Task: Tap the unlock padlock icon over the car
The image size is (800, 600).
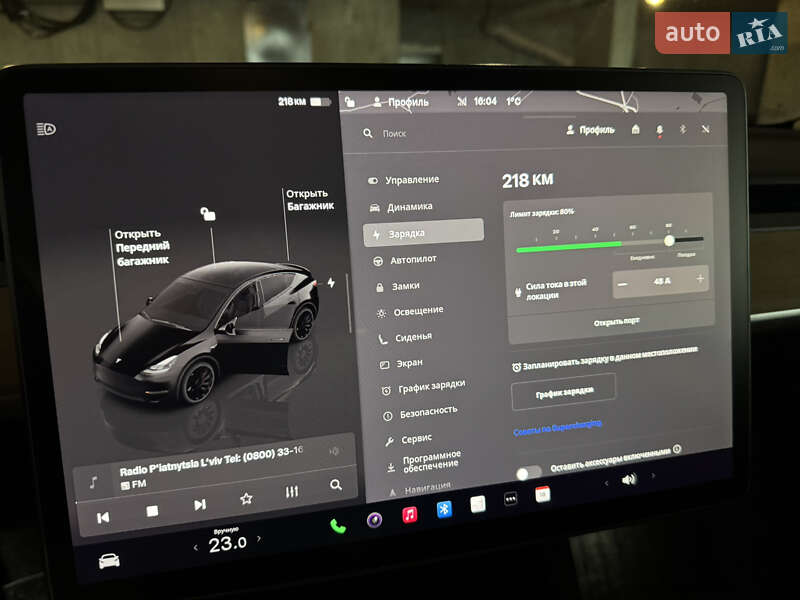Action: click(207, 212)
